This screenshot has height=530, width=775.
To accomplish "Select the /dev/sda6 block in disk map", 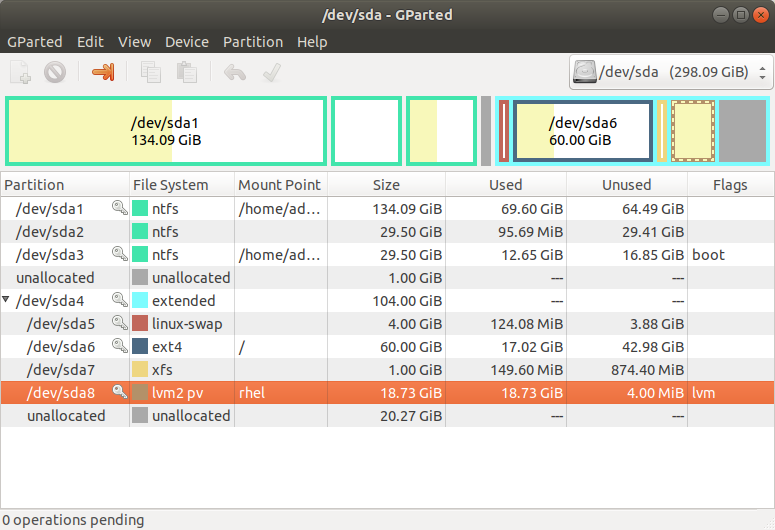I will pos(582,131).
